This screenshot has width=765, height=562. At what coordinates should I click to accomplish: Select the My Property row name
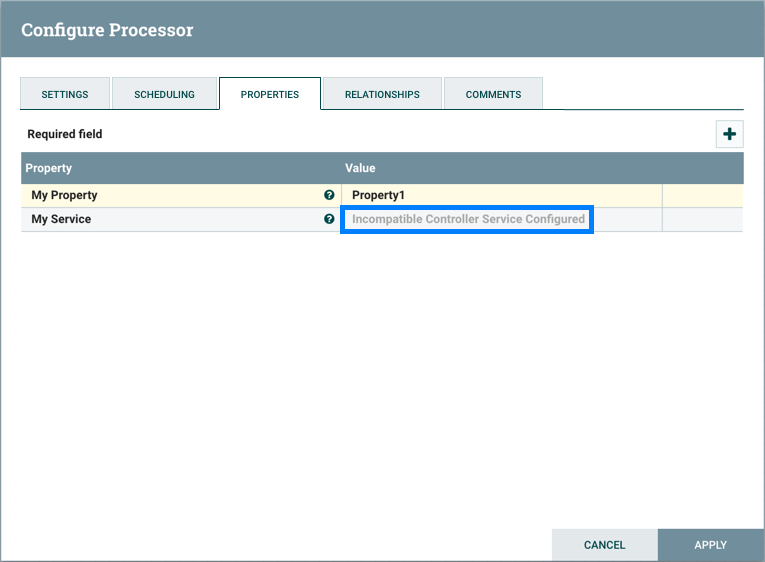point(65,196)
